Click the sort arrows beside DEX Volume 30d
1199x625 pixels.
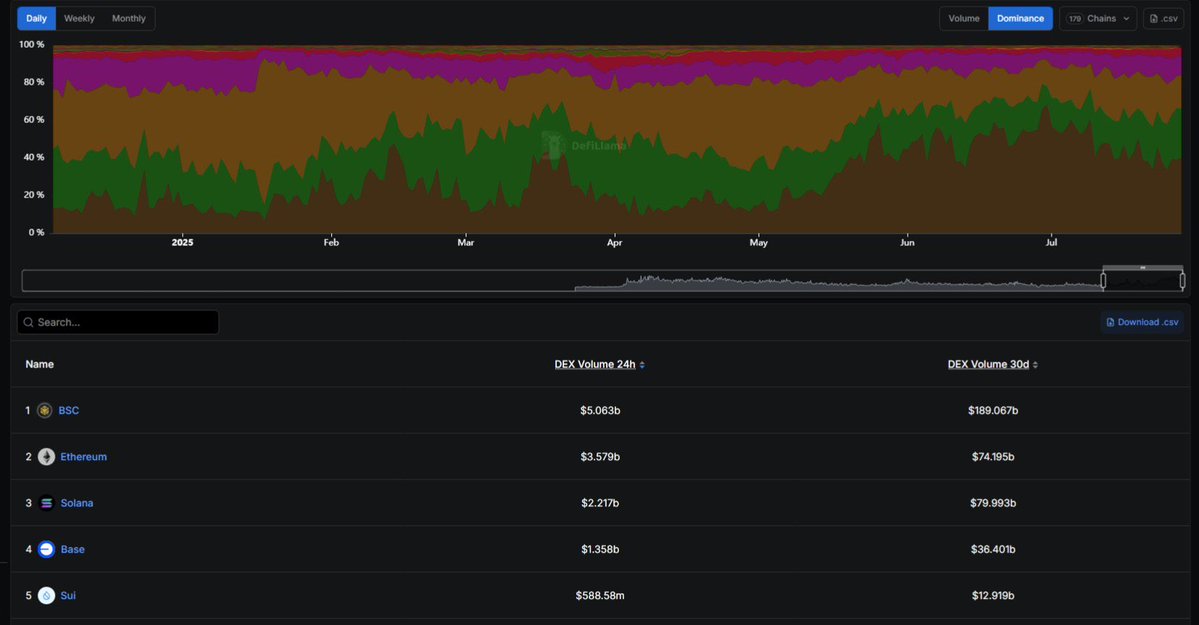click(x=1035, y=365)
